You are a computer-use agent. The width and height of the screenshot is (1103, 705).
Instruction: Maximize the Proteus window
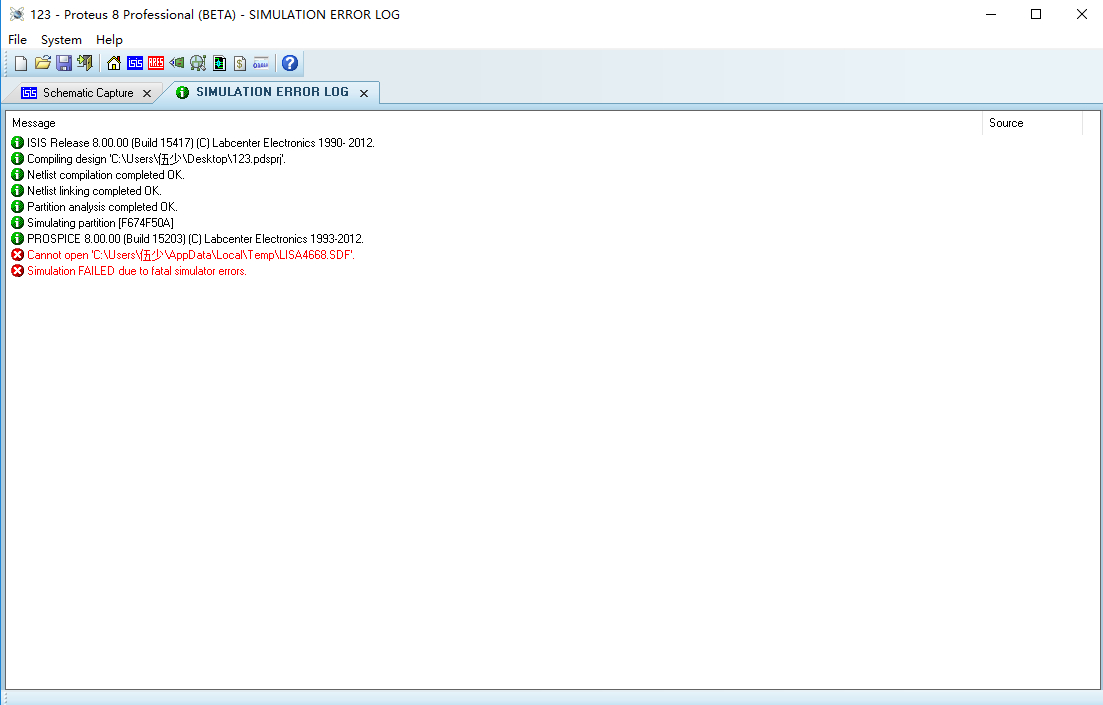pos(1035,14)
